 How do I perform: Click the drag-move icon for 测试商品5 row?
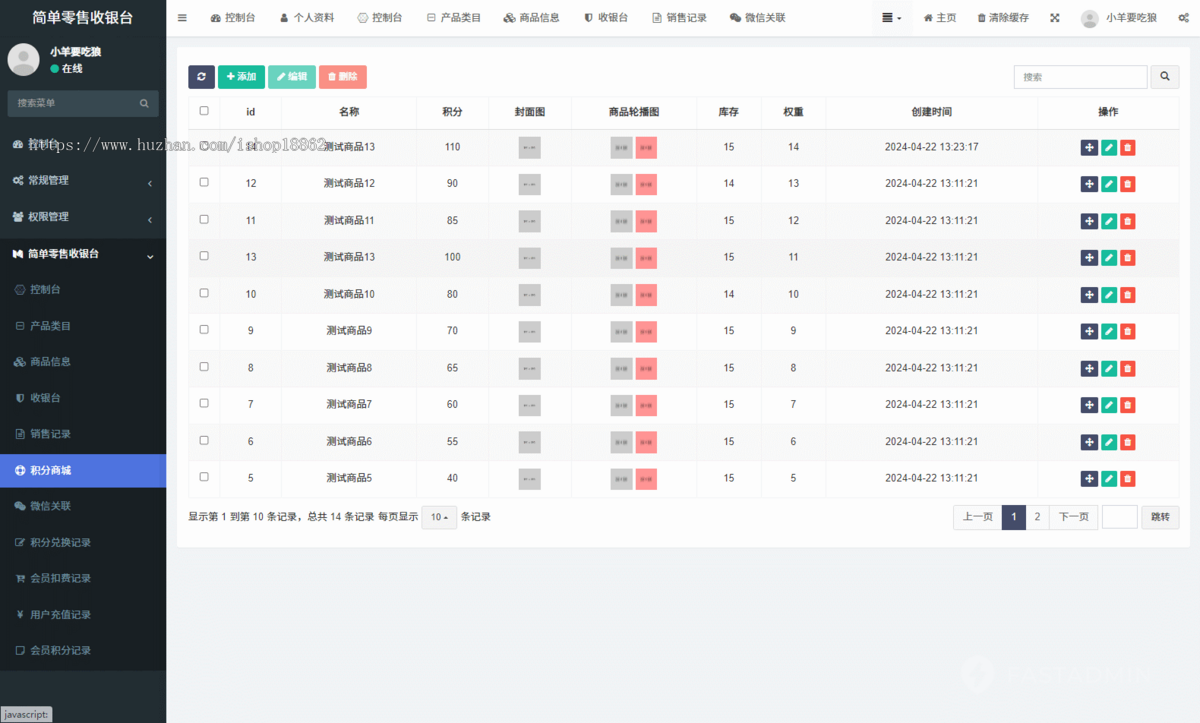[1089, 478]
